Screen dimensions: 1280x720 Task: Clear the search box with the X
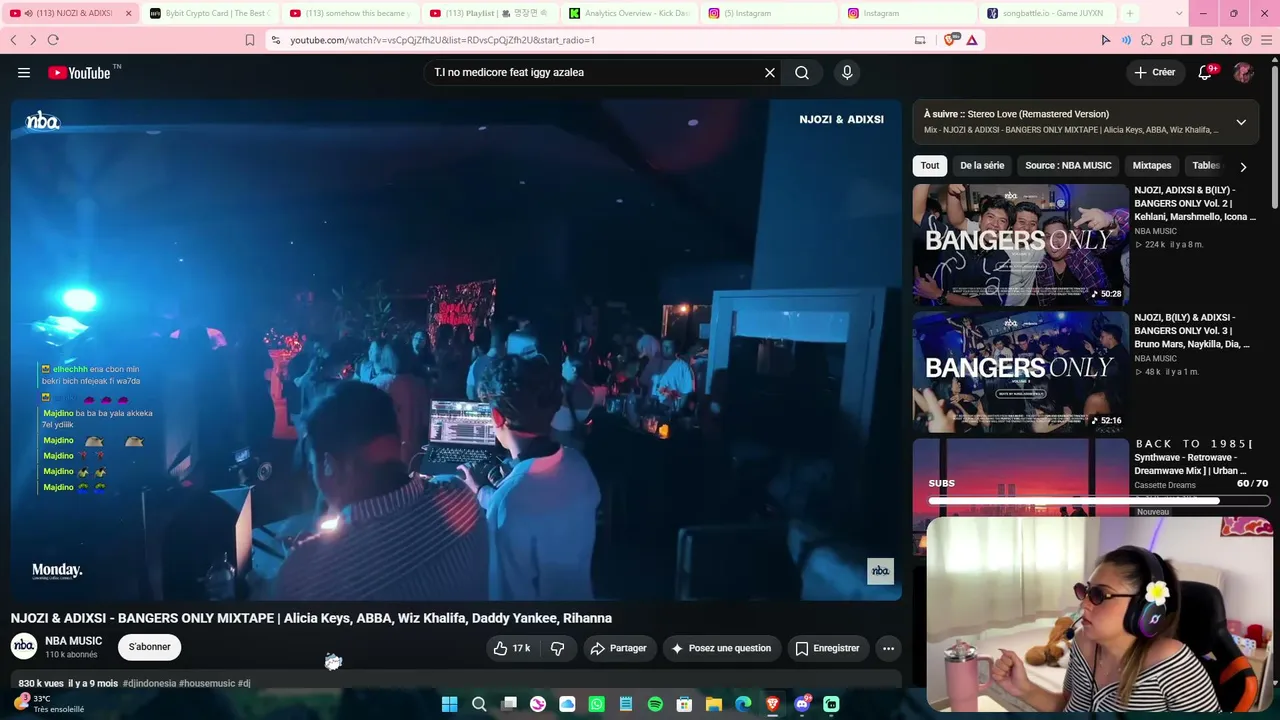tap(770, 73)
